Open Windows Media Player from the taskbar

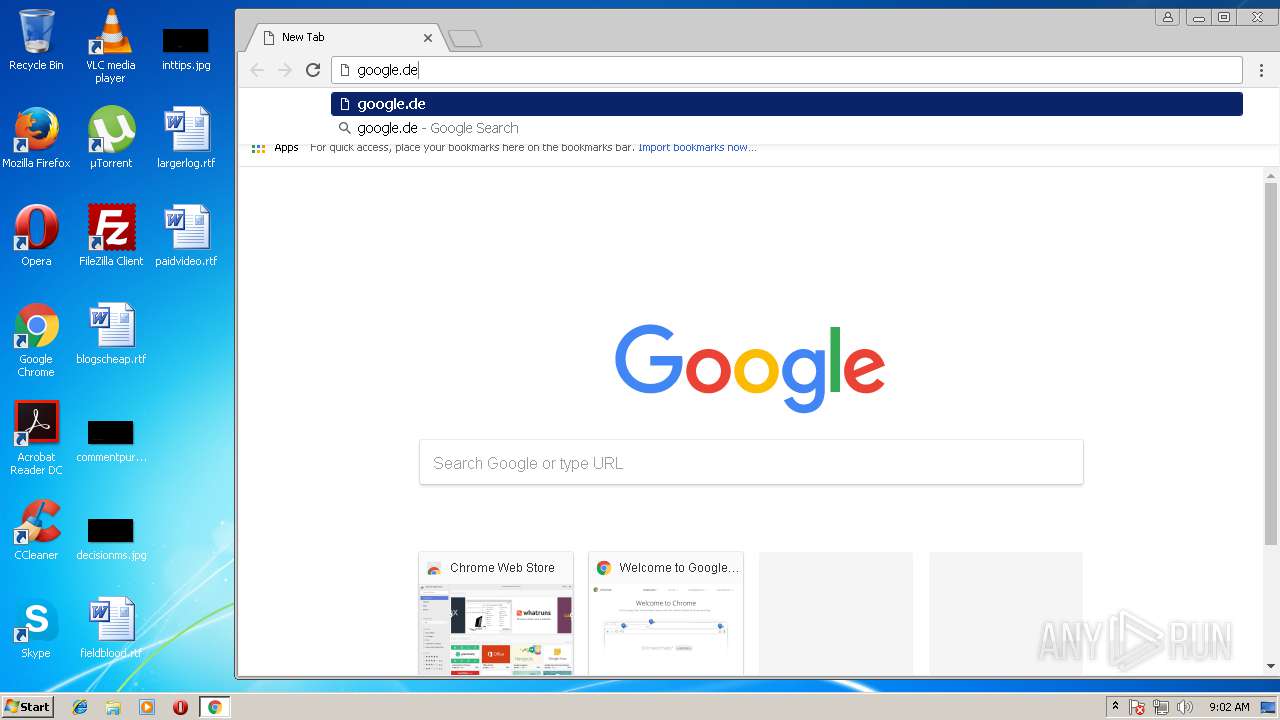pyautogui.click(x=147, y=707)
